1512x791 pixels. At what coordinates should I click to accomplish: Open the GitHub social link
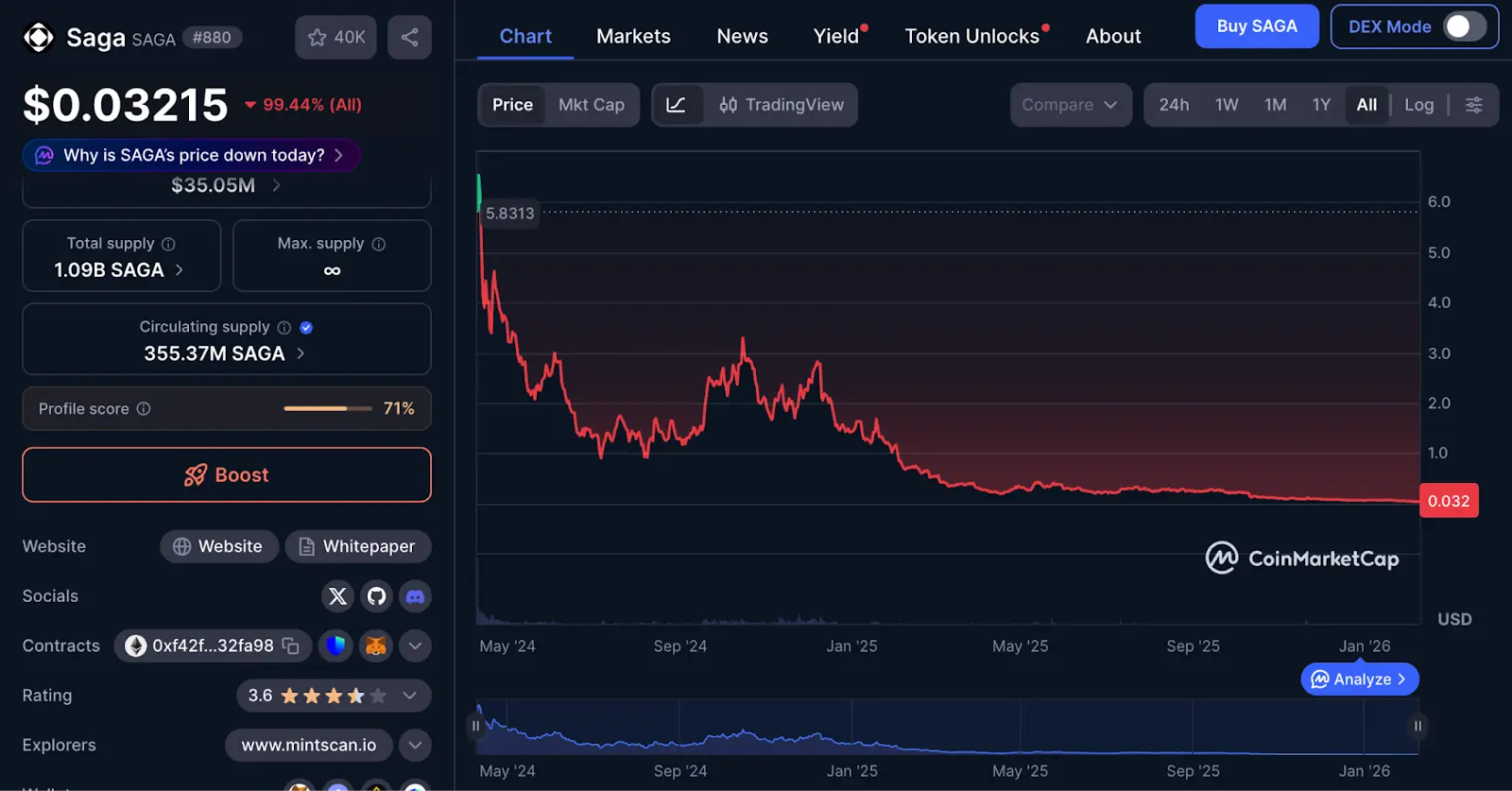click(376, 596)
